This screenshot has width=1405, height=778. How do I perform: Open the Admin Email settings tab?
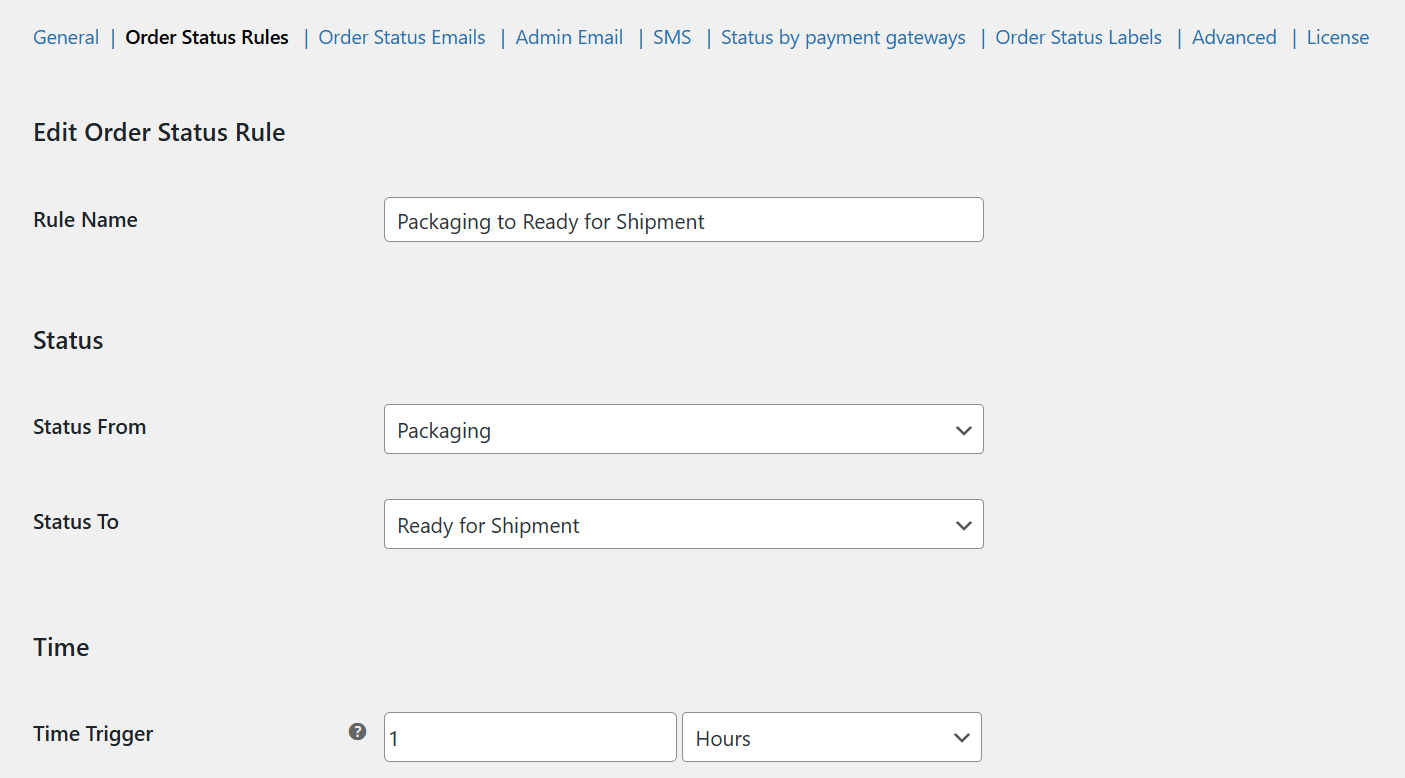pos(569,37)
